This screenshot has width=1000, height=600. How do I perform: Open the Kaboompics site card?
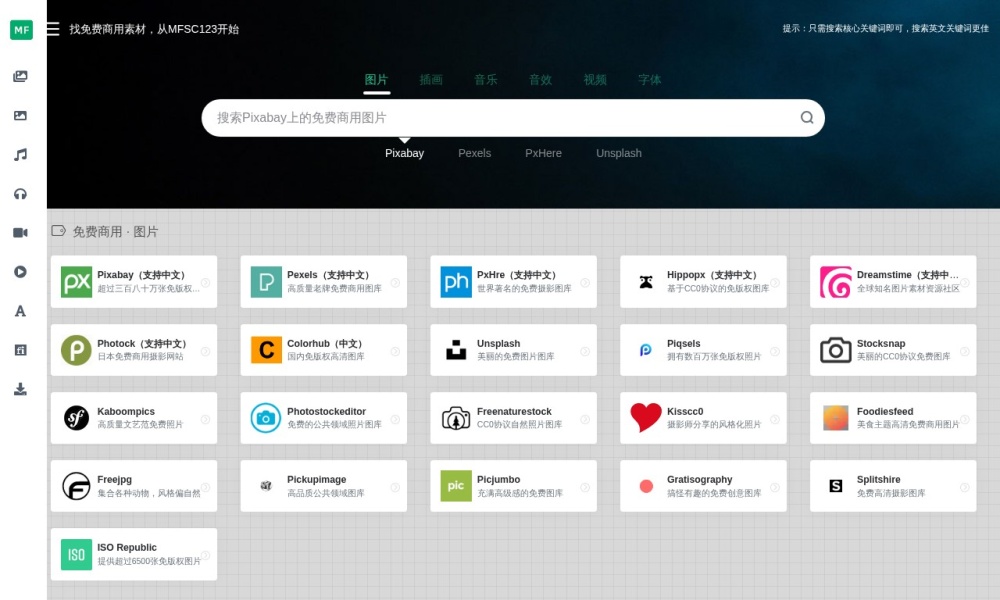tap(134, 418)
